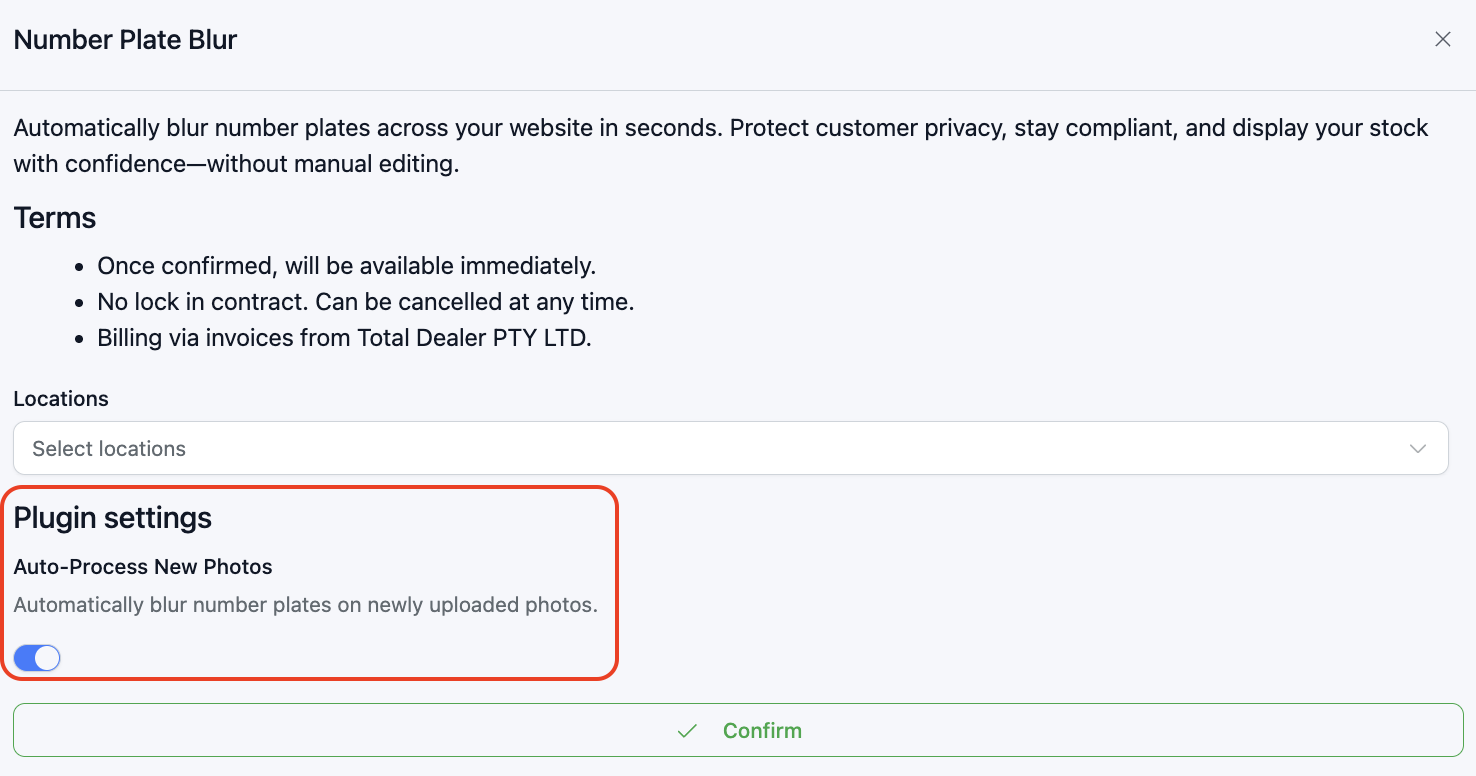Click the 'Locations' field label
This screenshot has width=1476, height=776.
point(61,399)
